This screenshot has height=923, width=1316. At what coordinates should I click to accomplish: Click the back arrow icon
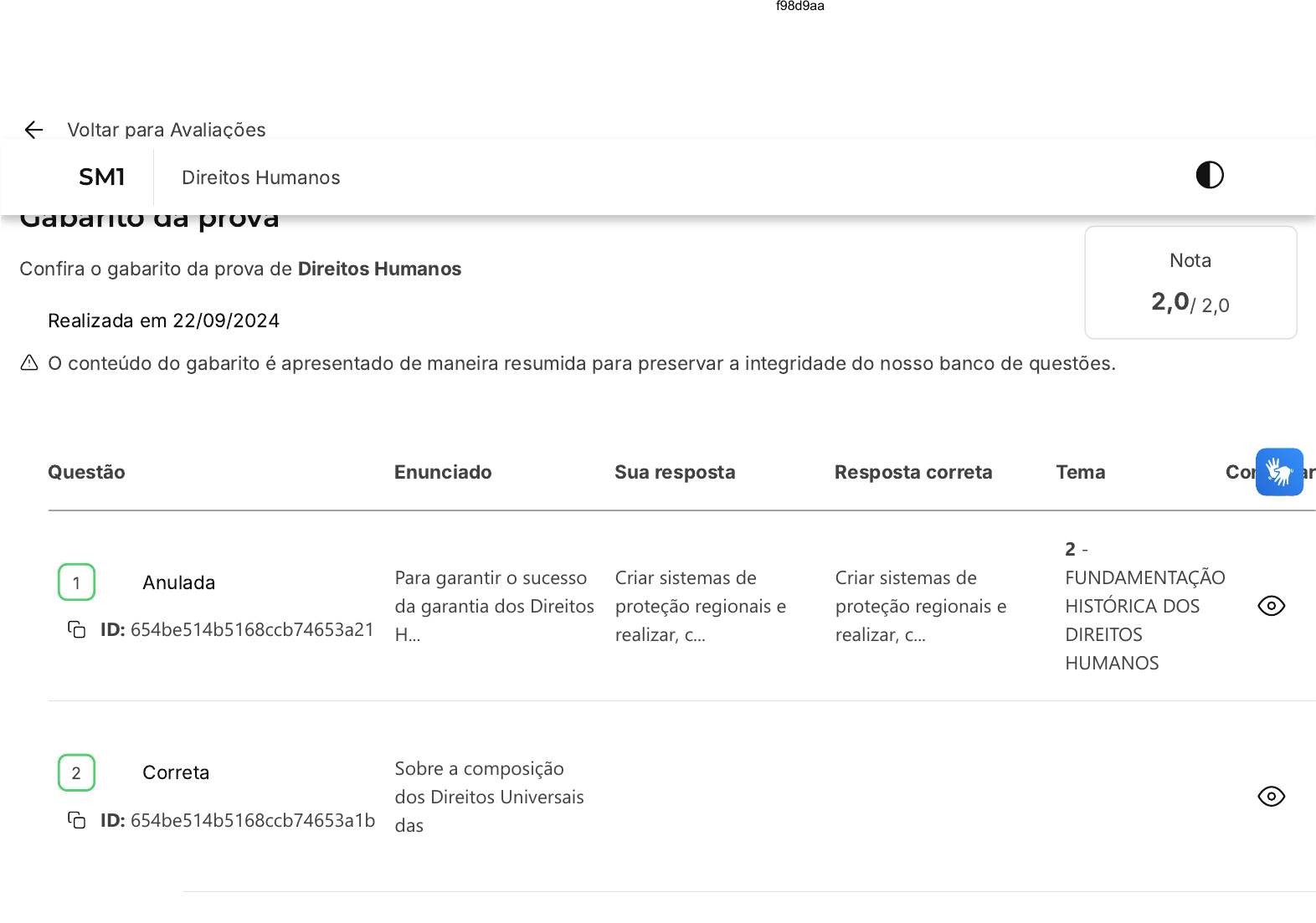coord(33,130)
